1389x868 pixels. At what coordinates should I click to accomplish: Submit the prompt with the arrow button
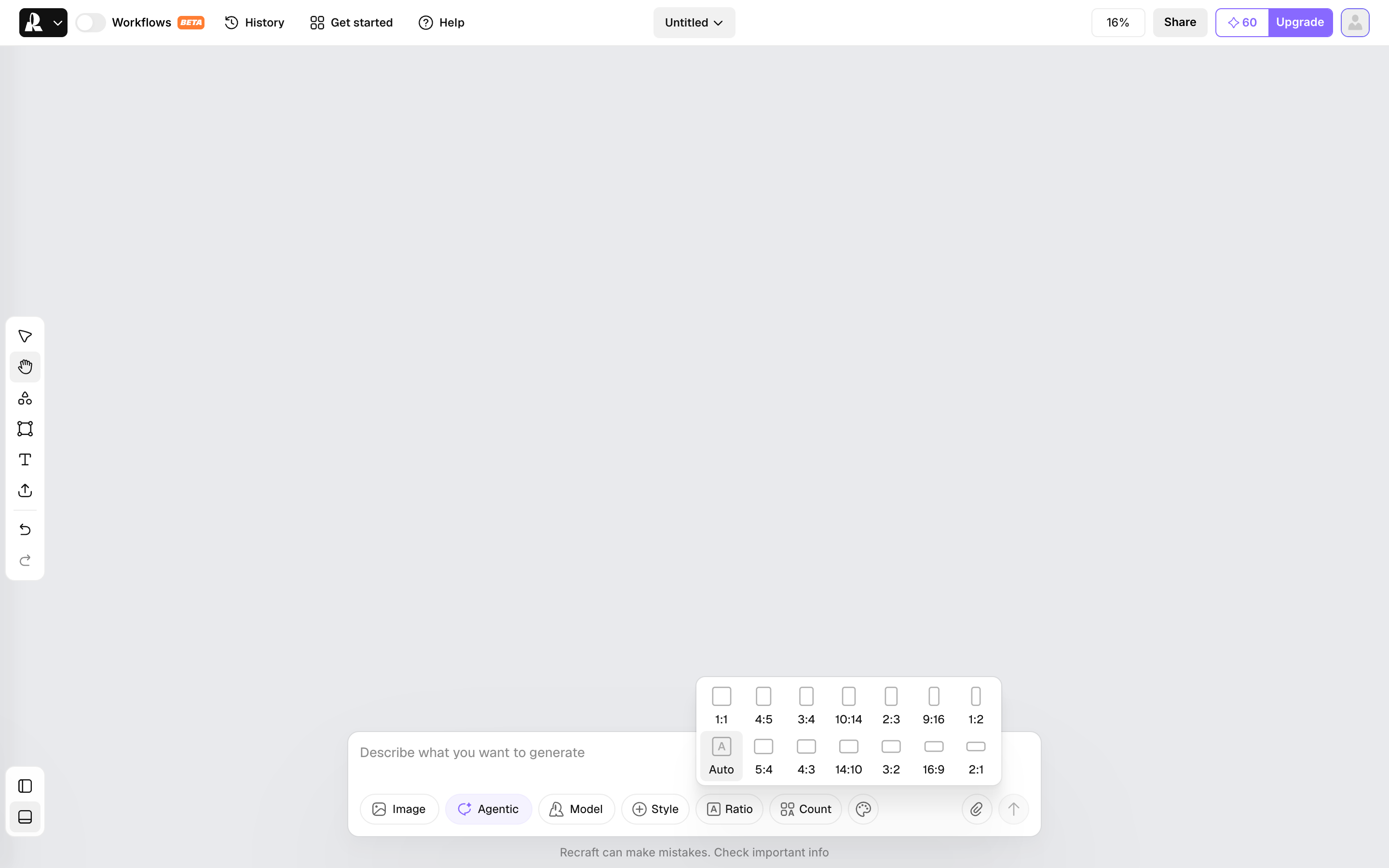tap(1014, 809)
